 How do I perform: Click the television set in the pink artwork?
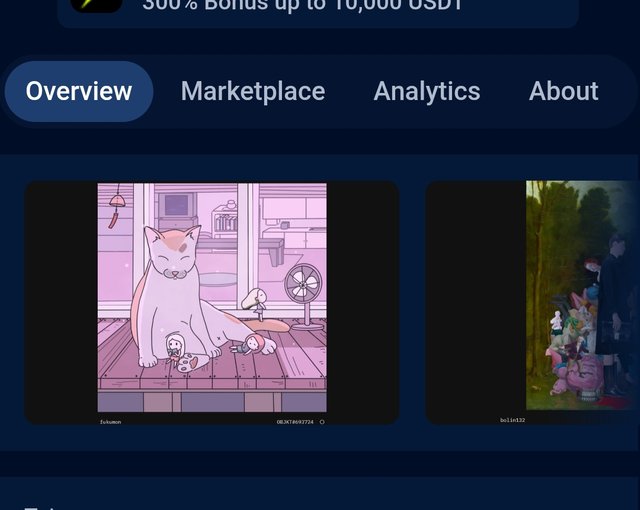[x=177, y=207]
